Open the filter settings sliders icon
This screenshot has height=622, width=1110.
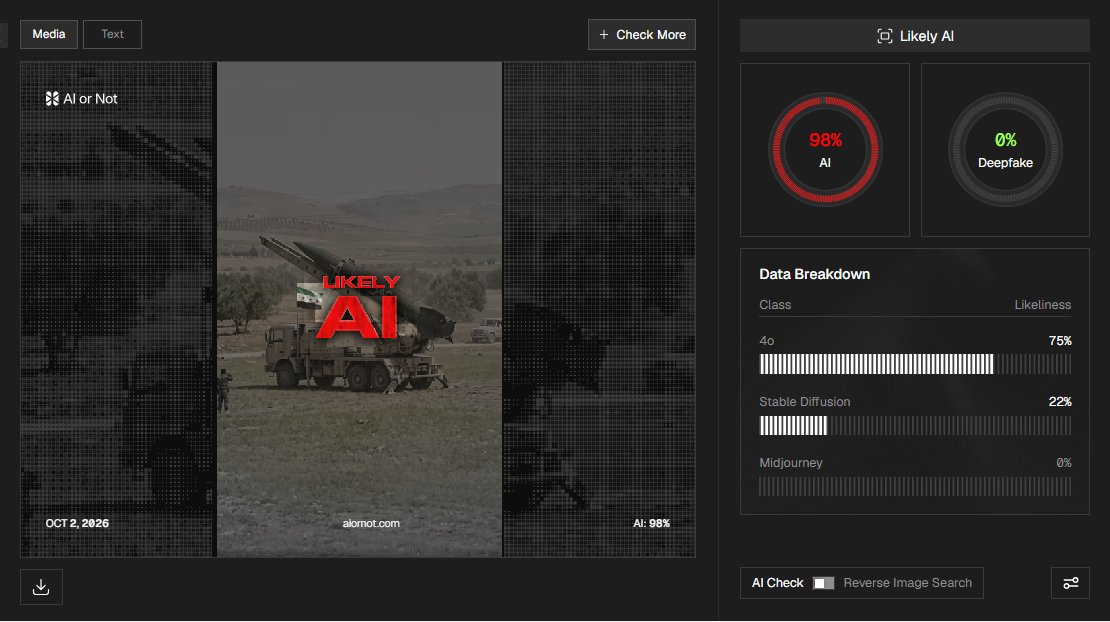pos(1070,583)
